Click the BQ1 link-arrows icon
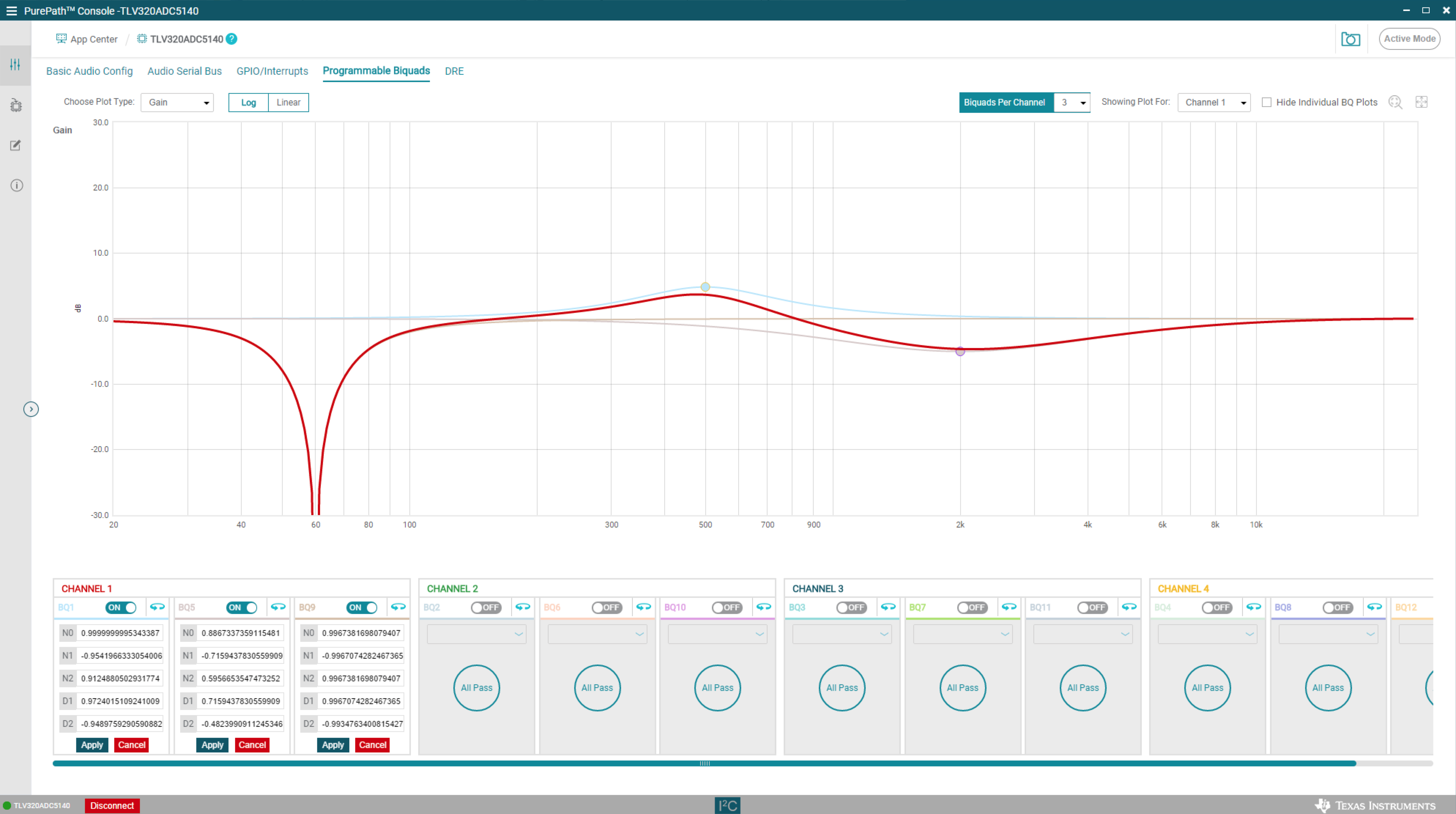 [x=157, y=607]
